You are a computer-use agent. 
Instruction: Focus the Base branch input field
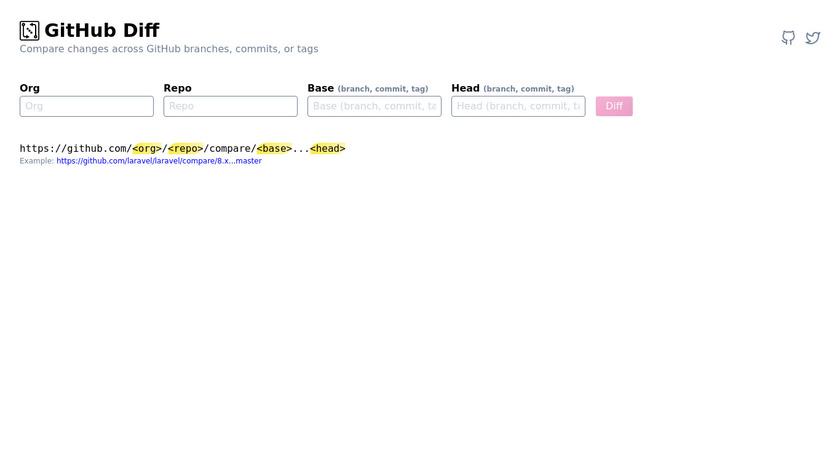[374, 106]
